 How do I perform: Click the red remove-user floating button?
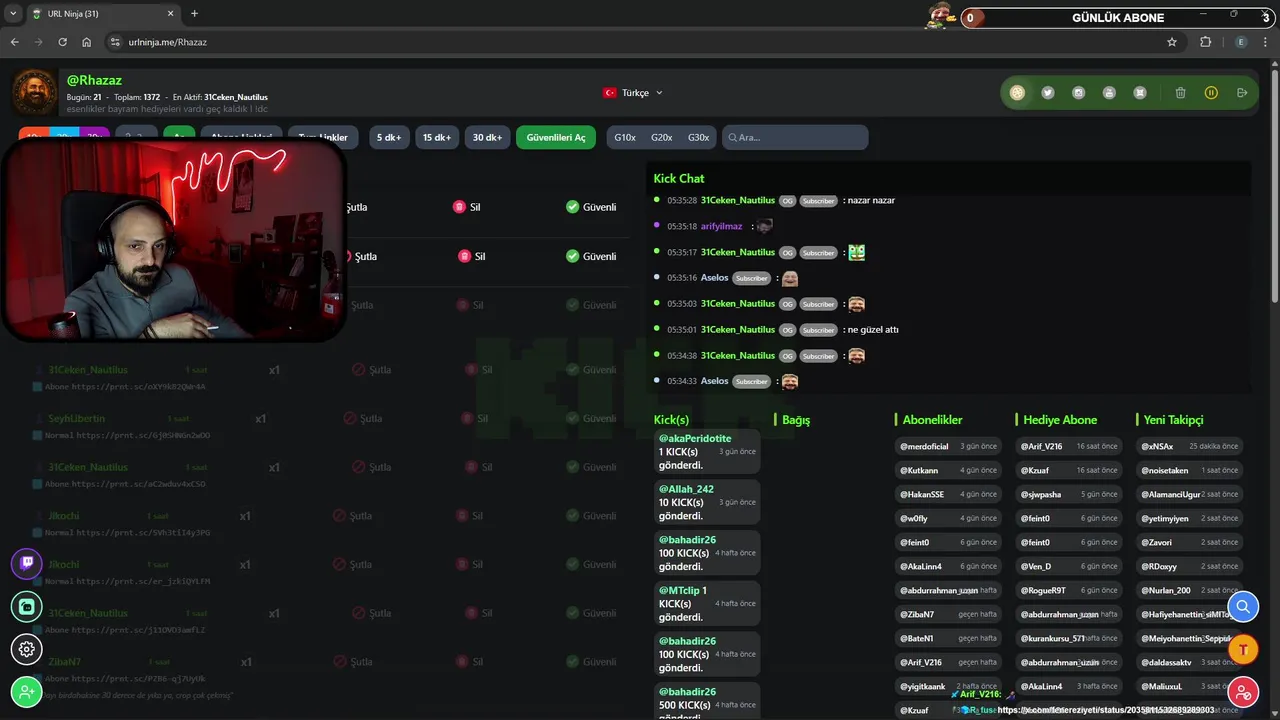[1243, 692]
